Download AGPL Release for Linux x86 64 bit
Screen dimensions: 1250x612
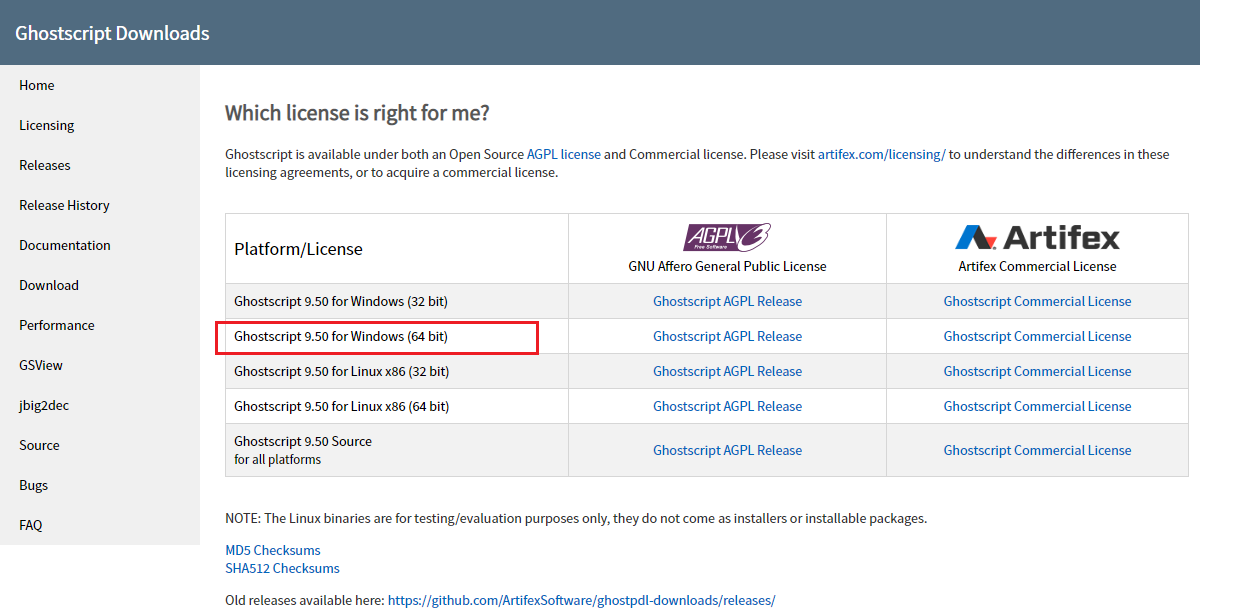727,406
